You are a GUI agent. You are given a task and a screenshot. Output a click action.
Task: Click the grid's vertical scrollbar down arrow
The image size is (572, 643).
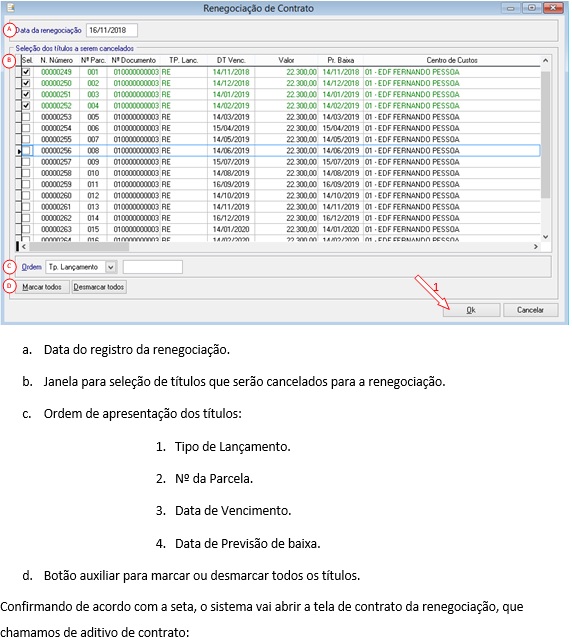[545, 237]
